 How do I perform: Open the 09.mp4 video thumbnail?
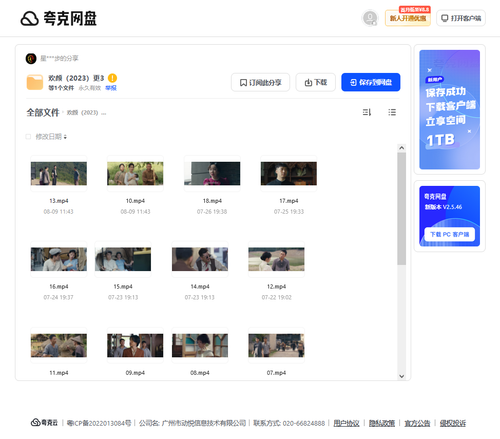click(135, 346)
